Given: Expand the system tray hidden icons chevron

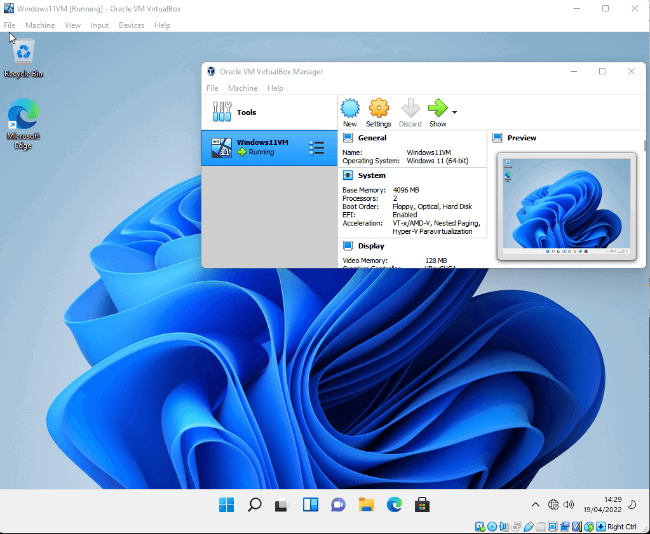Looking at the screenshot, I should (x=536, y=505).
